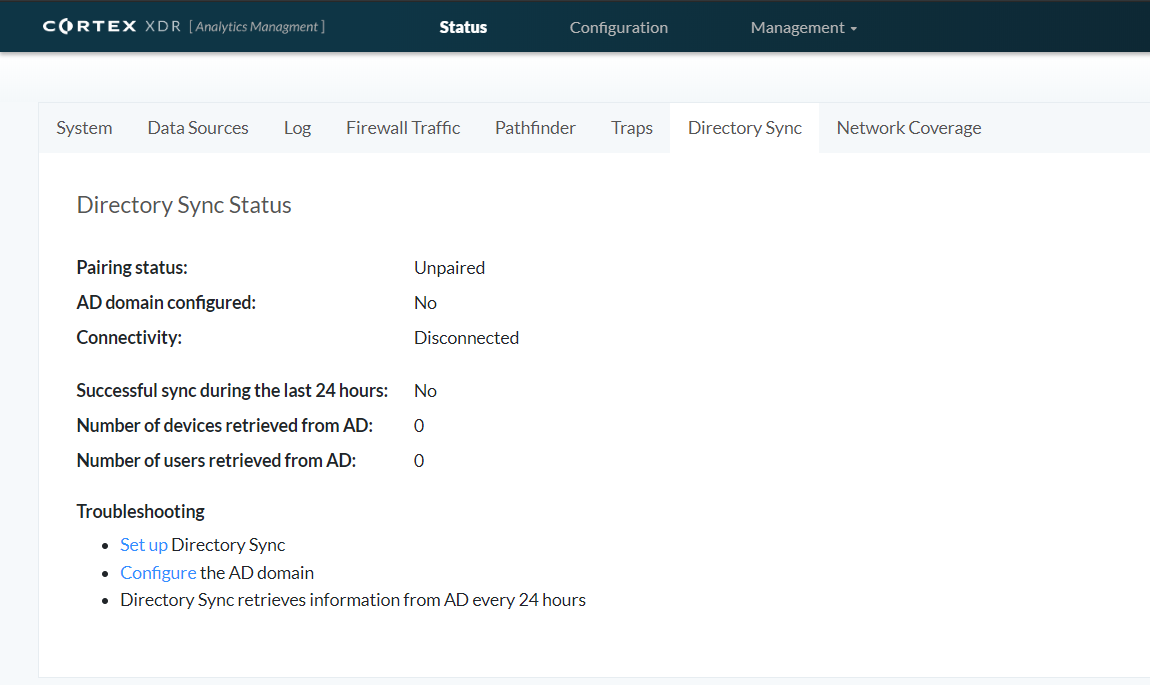
Task: Go to the Status page
Action: click(x=463, y=28)
